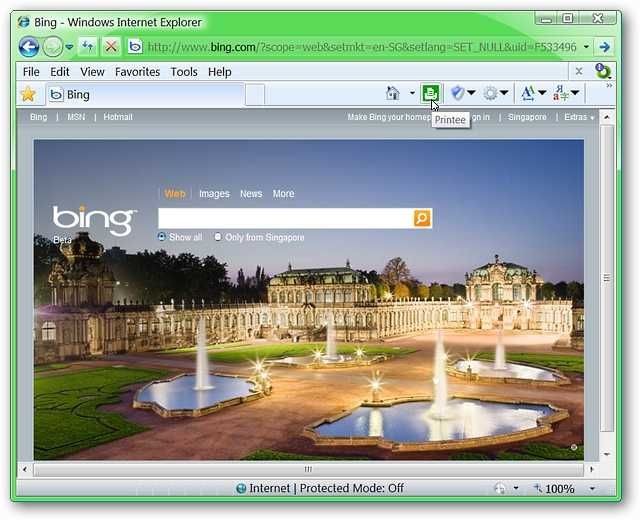Click the horizontal scrollbar right arrow
This screenshot has height=520, width=640.
point(591,469)
